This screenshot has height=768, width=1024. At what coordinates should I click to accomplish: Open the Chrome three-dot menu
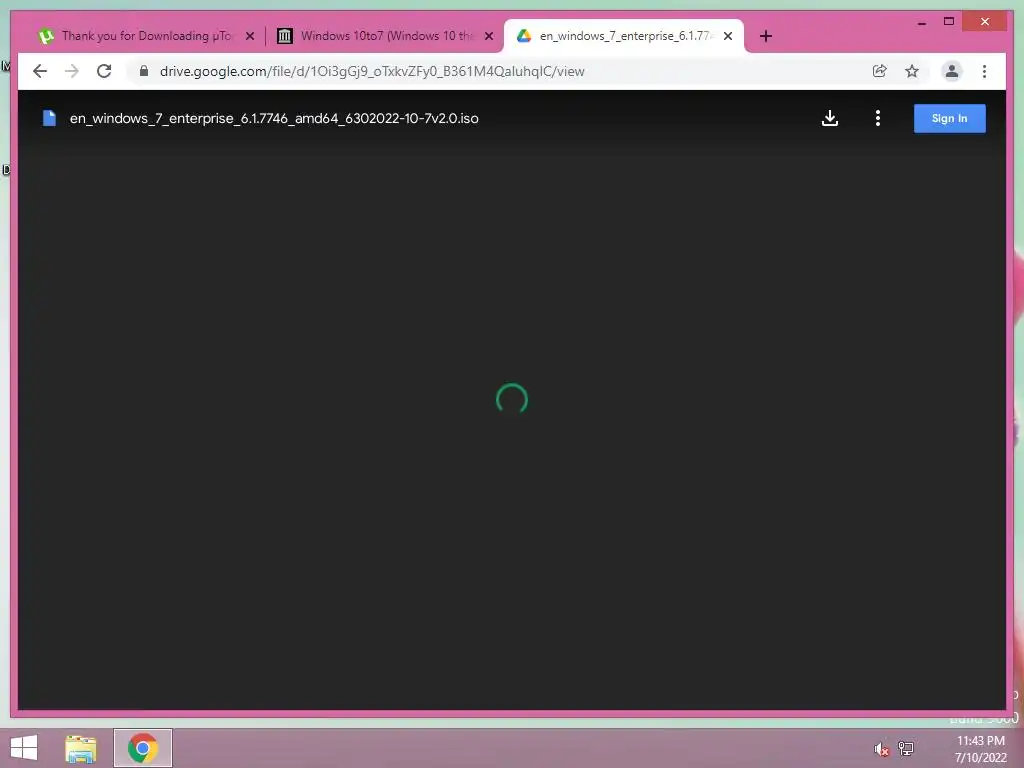(x=984, y=71)
